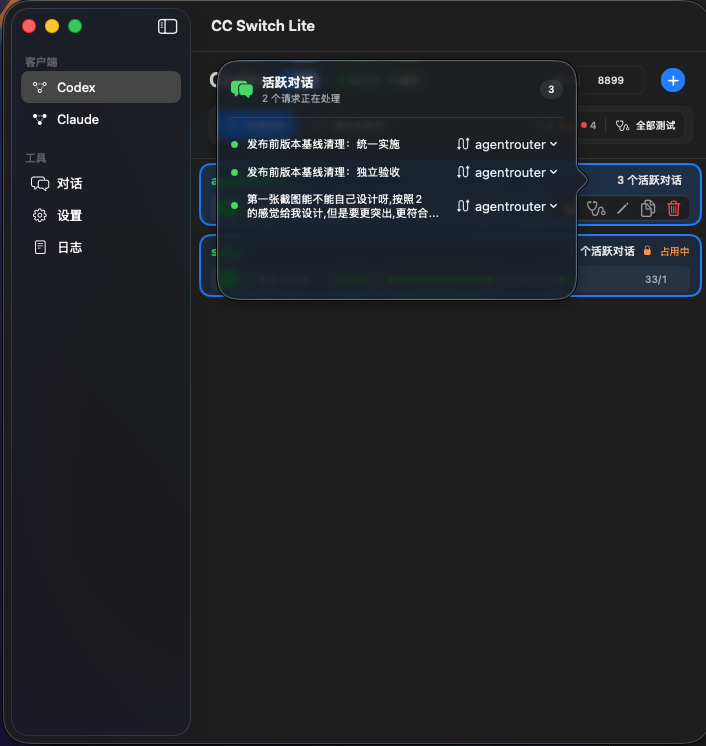Click 3 个活跃对话 label on first card

[x=649, y=180]
